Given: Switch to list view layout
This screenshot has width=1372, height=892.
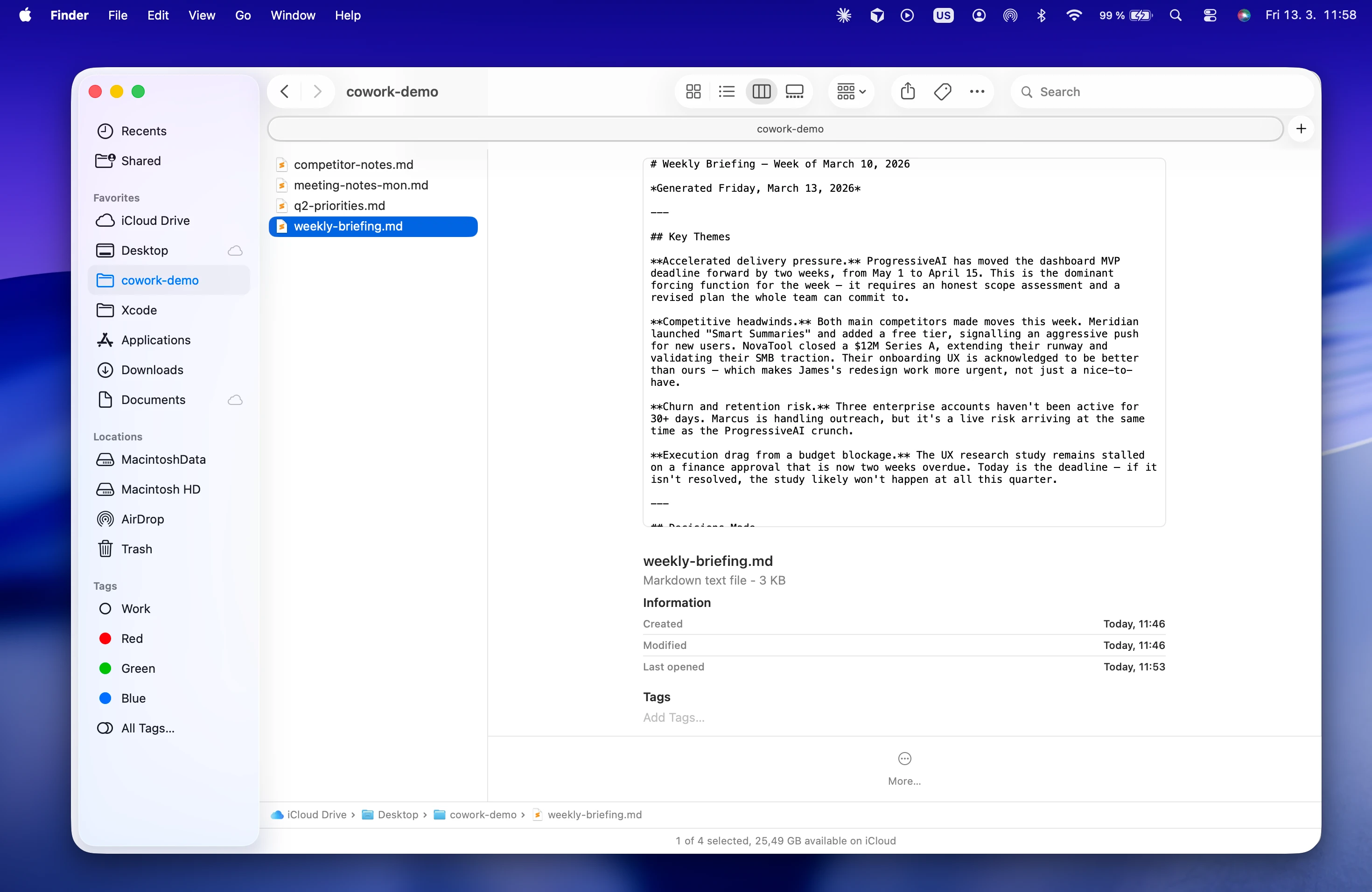Looking at the screenshot, I should 726,91.
